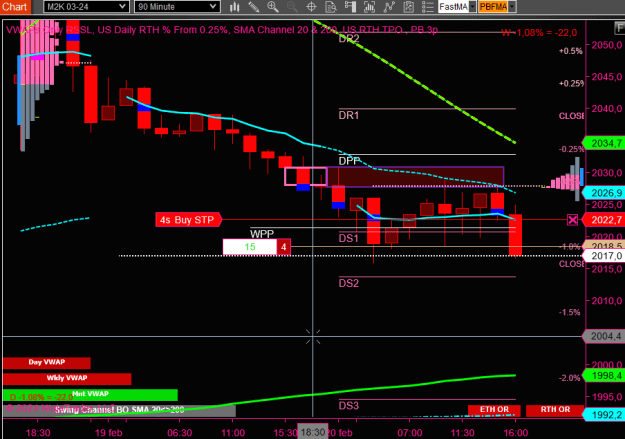Click the white 15 position box

[x=250, y=247]
